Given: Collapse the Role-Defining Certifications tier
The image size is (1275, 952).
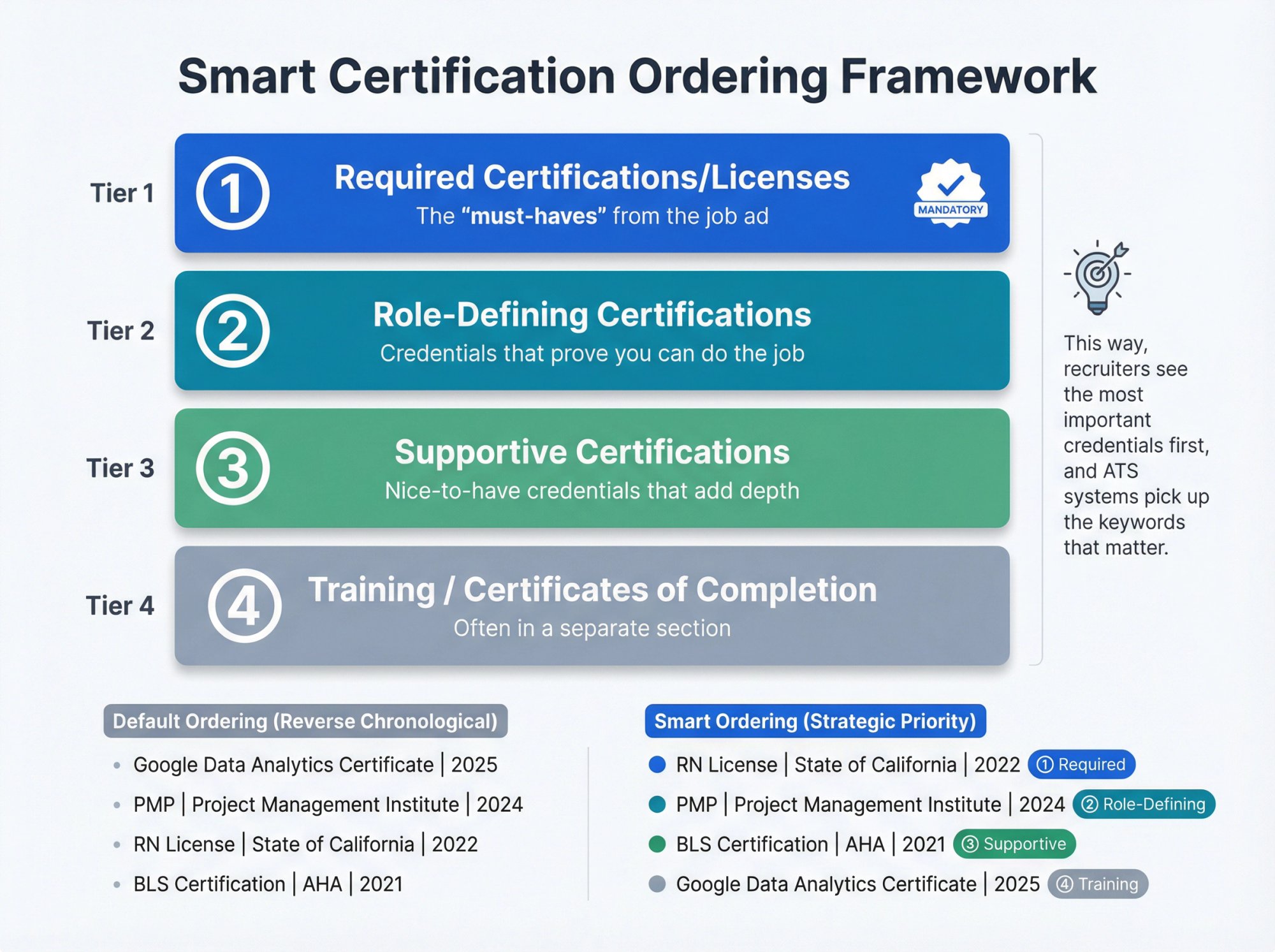Looking at the screenshot, I should pyautogui.click(x=592, y=331).
